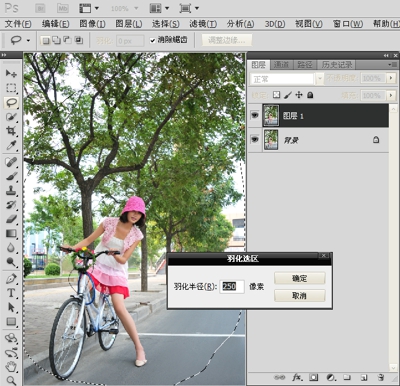
Task: Select the 3D Orbit camera tool
Action: point(11,353)
